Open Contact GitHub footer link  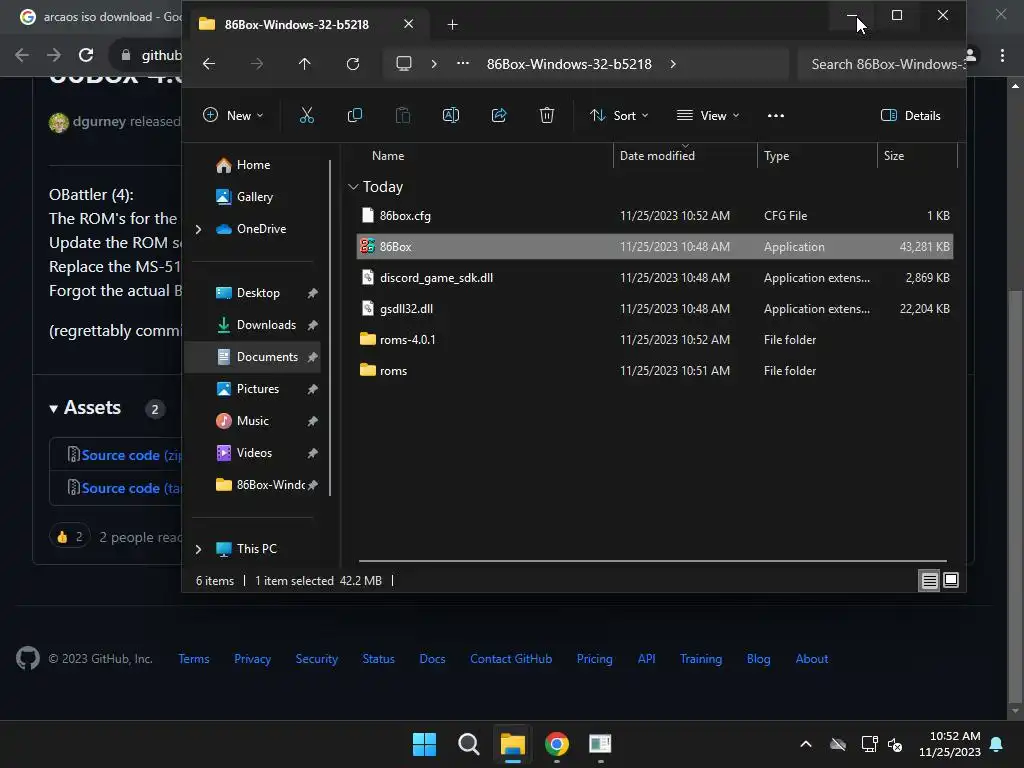[511, 659]
